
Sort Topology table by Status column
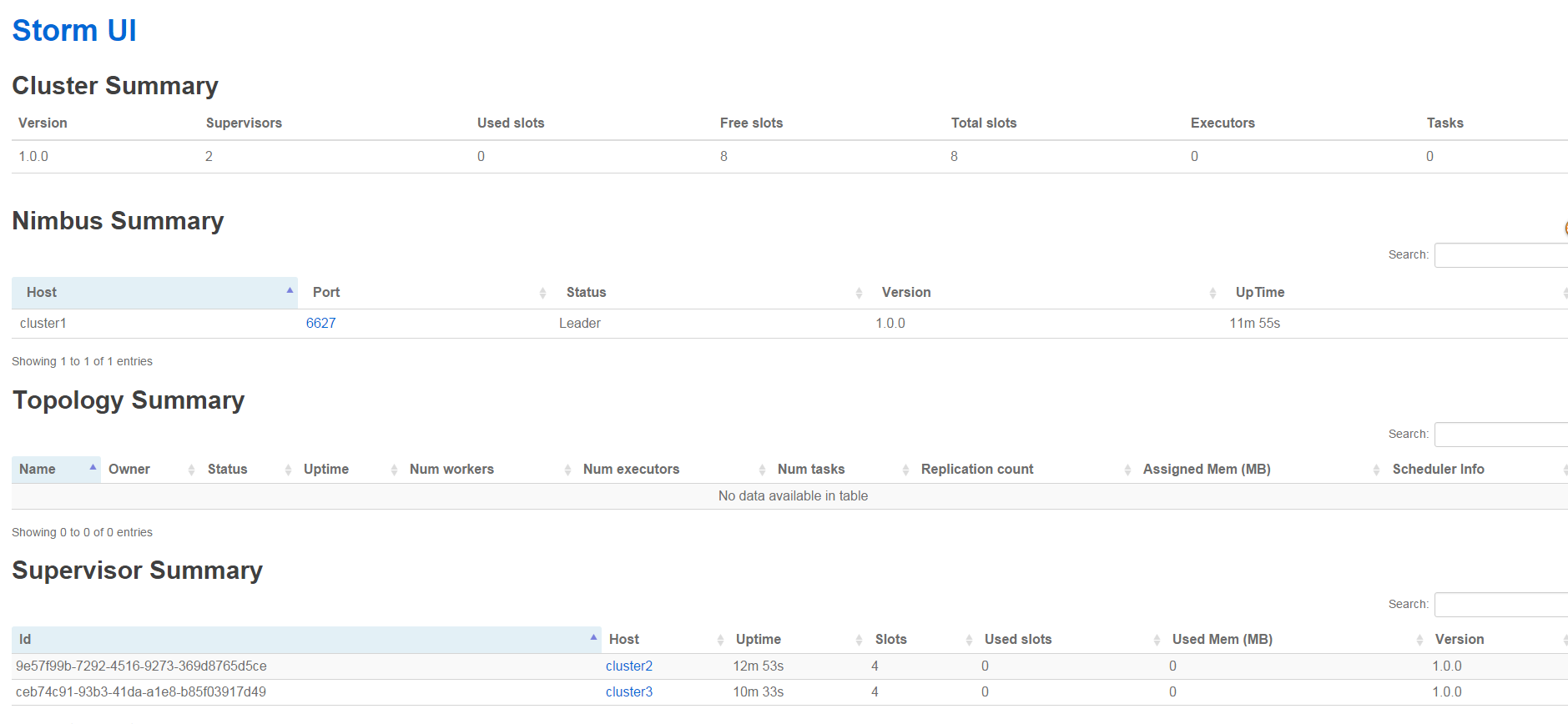[x=248, y=470]
